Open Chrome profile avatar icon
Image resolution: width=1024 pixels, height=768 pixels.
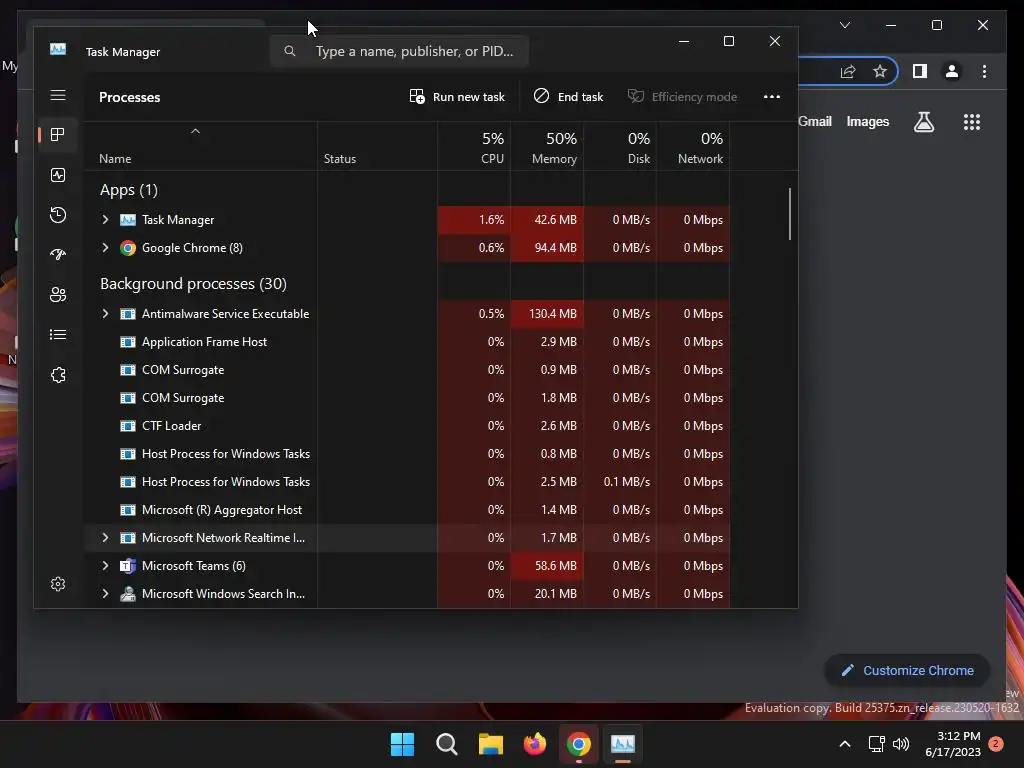(952, 71)
